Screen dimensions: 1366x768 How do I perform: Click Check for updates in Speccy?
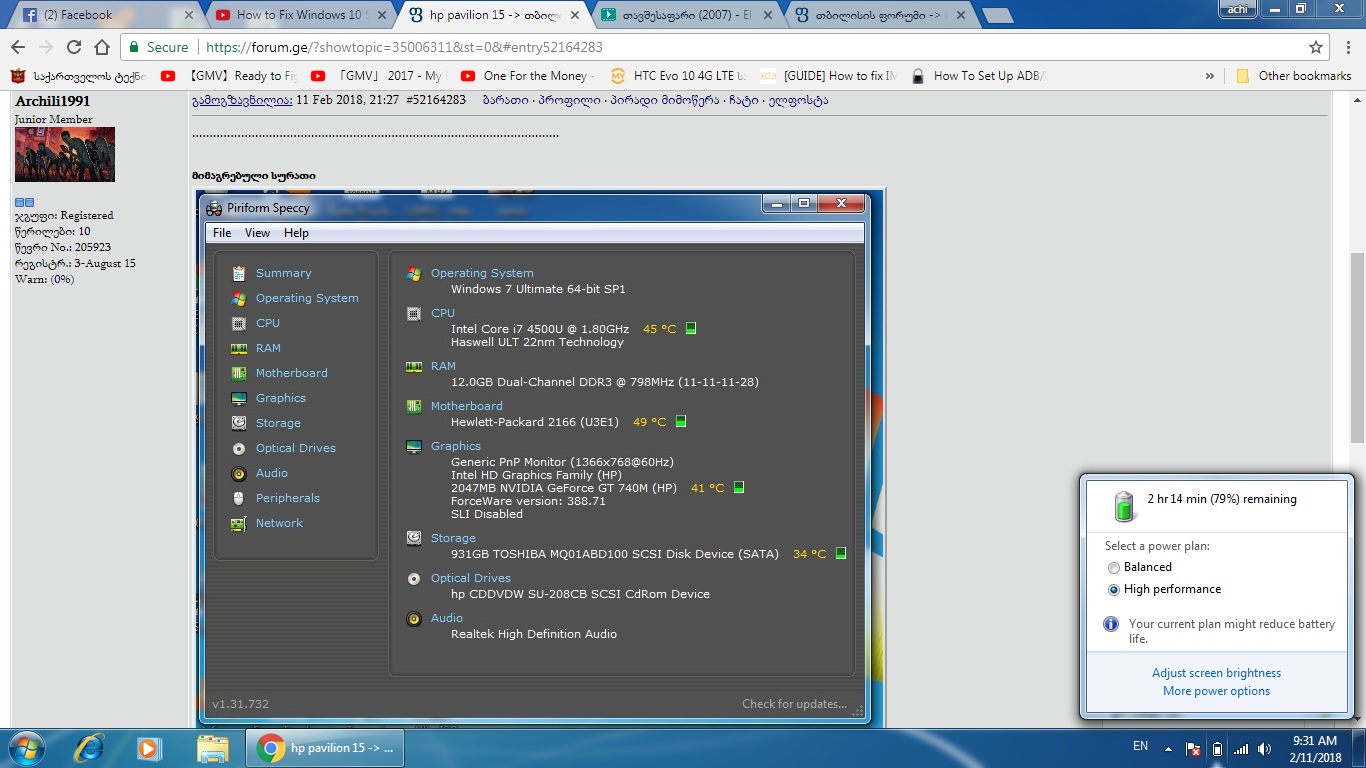point(794,704)
